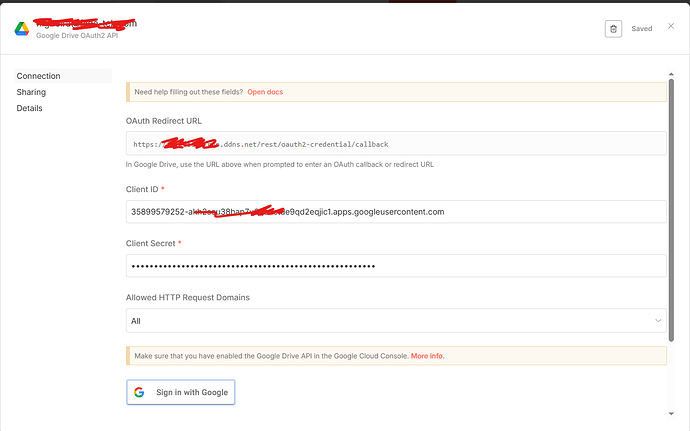Click the redirect URL hint text
The image size is (690, 431).
point(280,165)
